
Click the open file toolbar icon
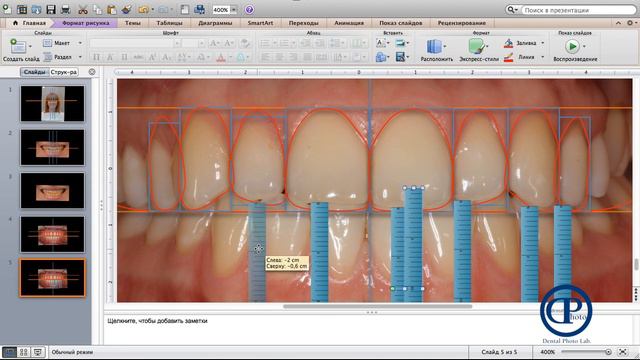point(36,9)
